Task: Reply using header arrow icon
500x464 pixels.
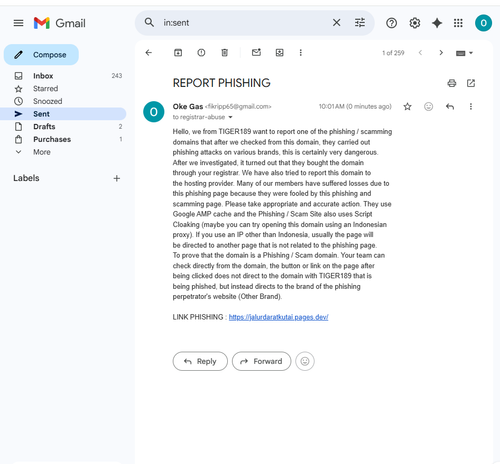Action: tap(450, 107)
